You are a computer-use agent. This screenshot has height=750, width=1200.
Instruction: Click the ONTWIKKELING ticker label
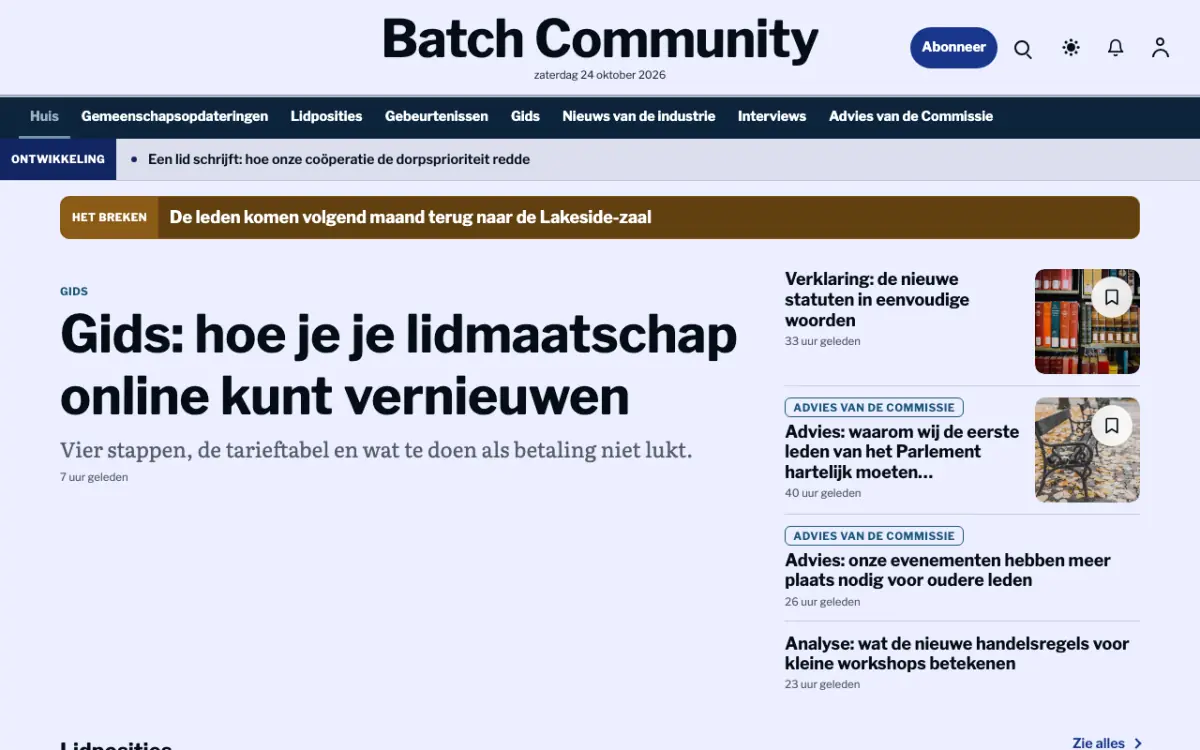click(58, 159)
